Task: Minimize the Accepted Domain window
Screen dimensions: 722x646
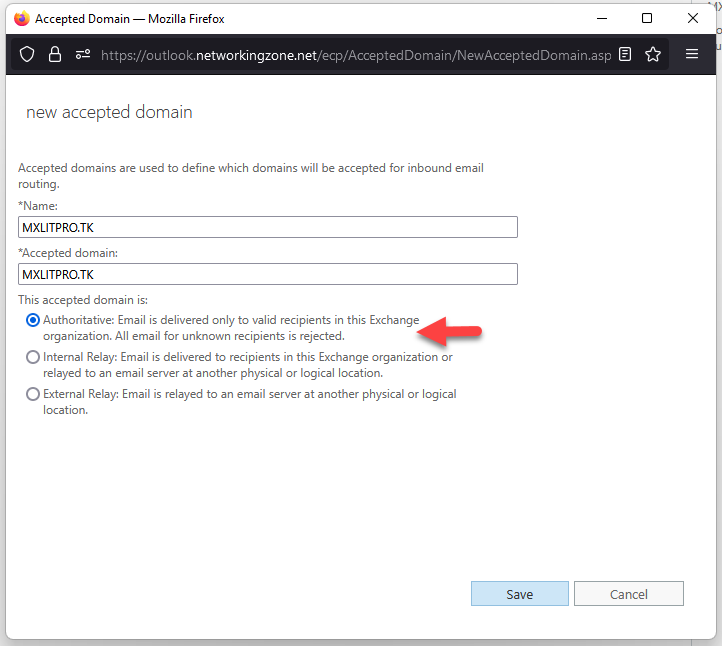Action: (601, 18)
